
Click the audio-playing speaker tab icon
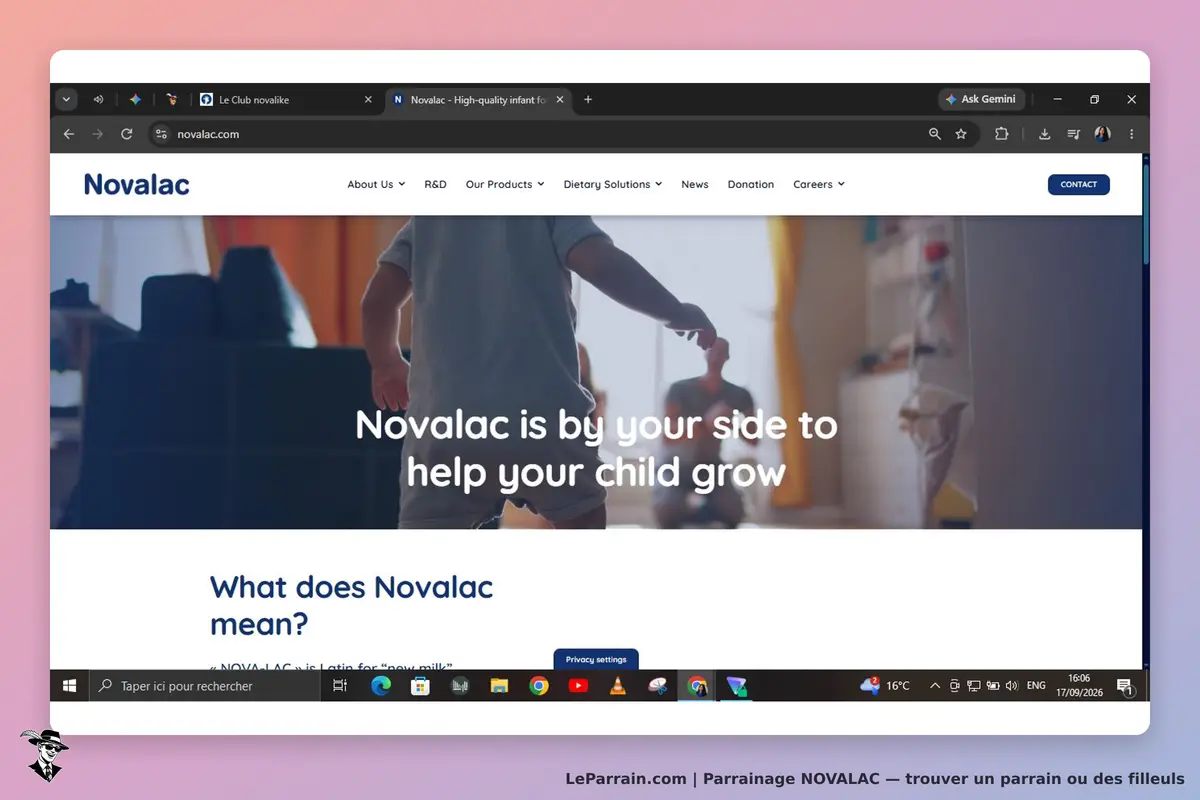[x=98, y=100]
